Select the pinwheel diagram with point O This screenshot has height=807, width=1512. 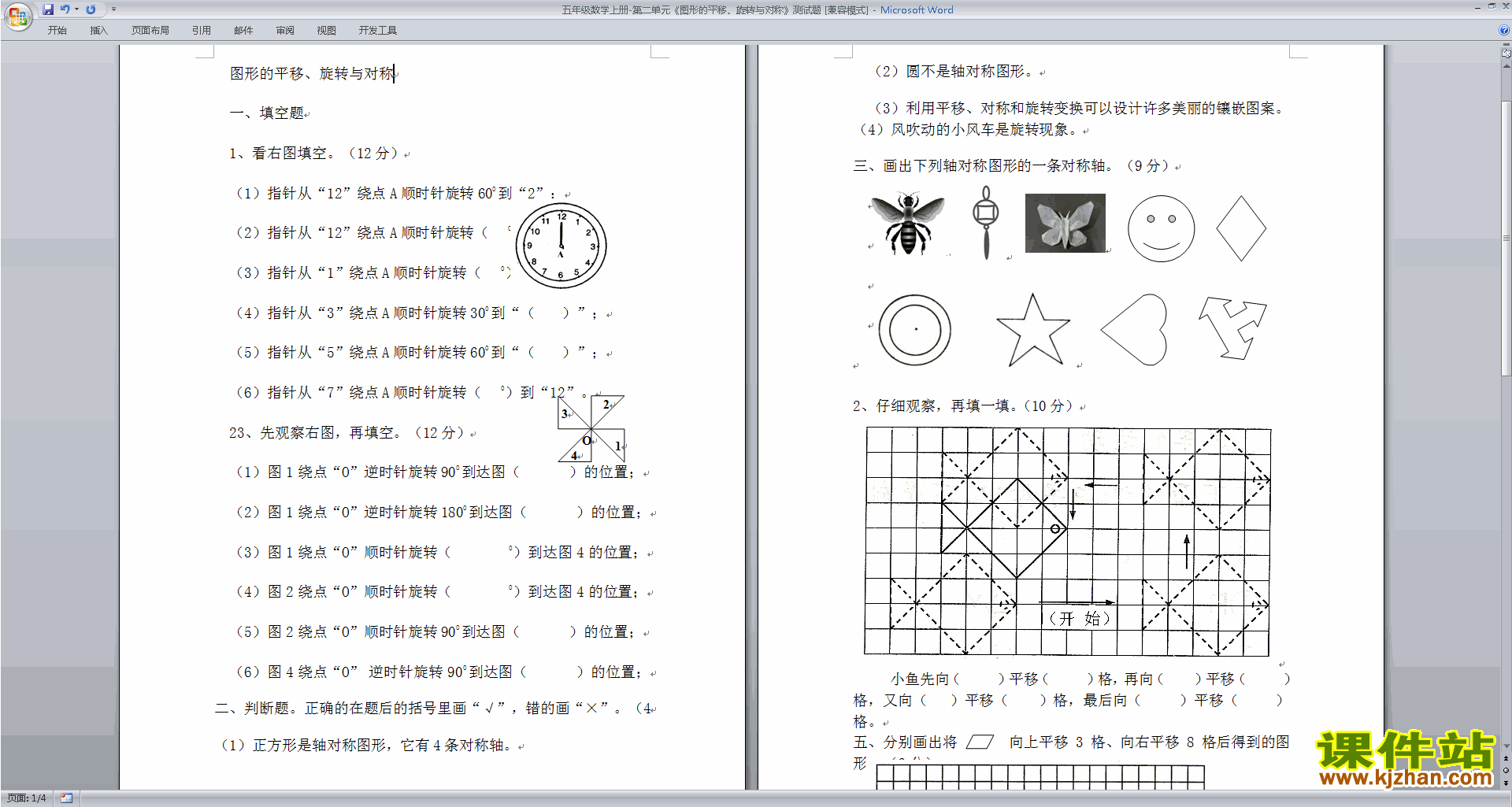tap(591, 428)
